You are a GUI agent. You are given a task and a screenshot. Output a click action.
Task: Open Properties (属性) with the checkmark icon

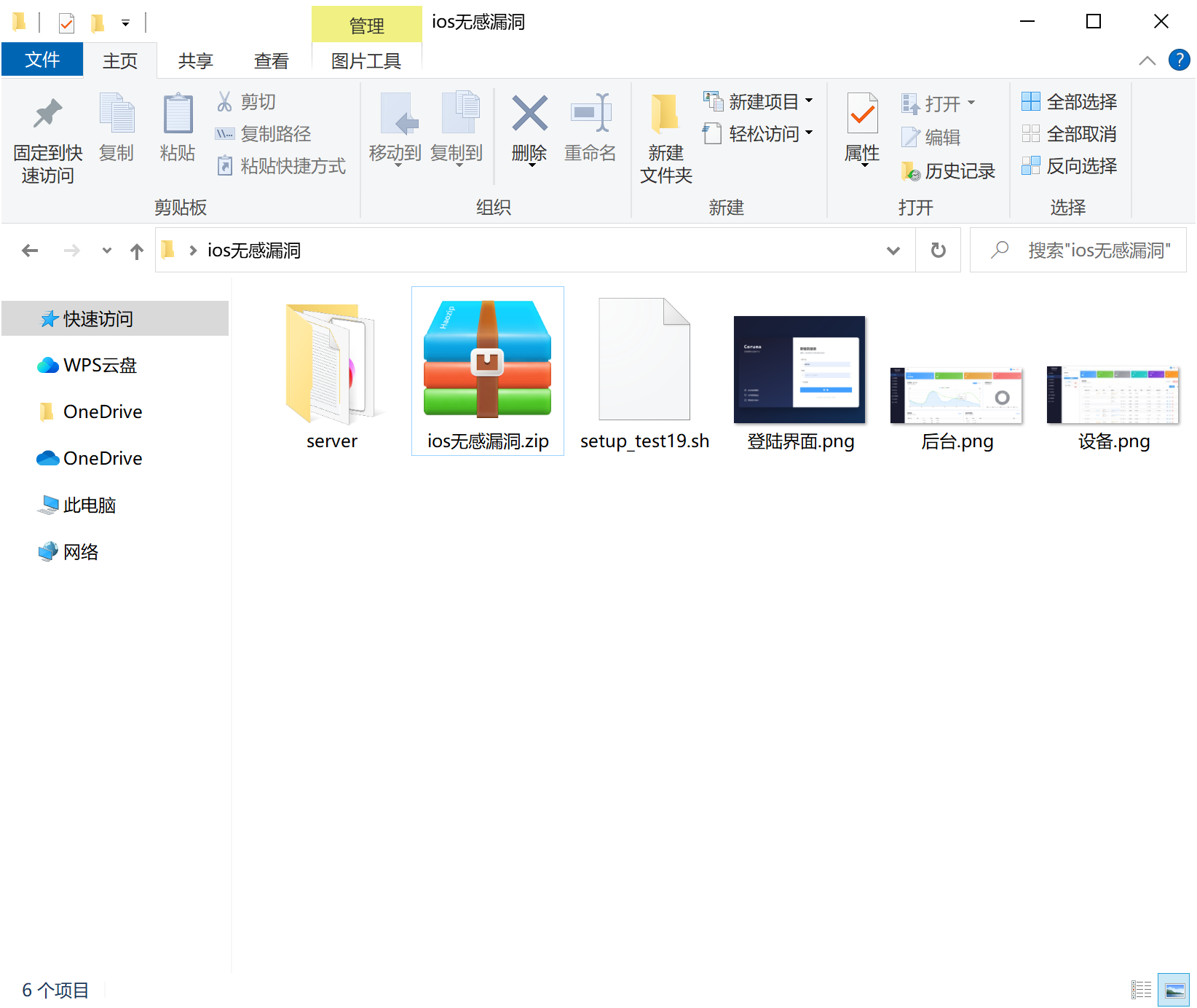[863, 114]
